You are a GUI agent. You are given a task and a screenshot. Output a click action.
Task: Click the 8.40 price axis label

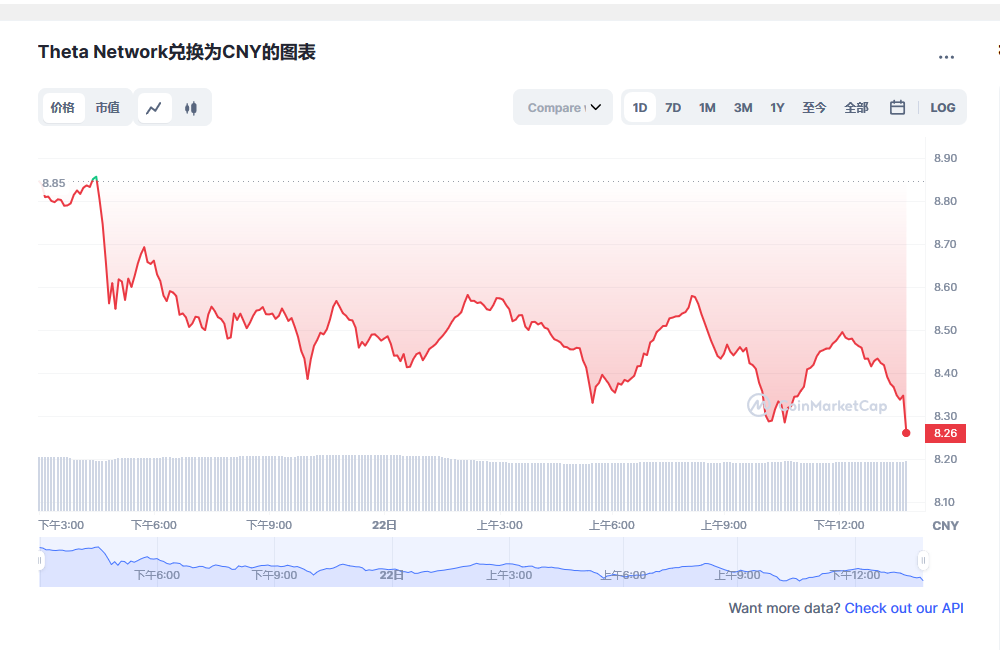pyautogui.click(x=945, y=373)
